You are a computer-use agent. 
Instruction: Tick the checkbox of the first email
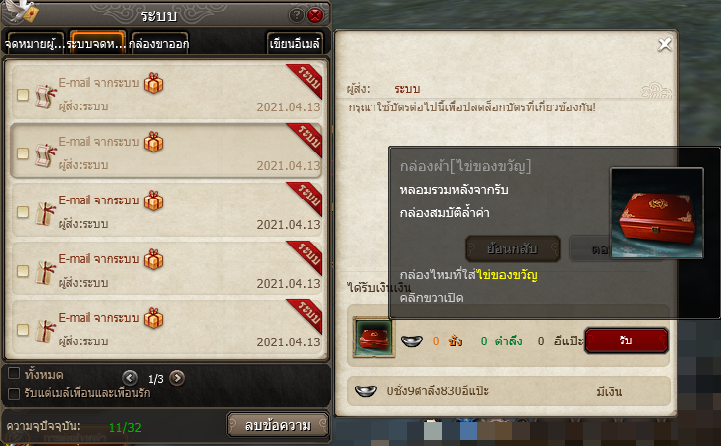[x=23, y=95]
